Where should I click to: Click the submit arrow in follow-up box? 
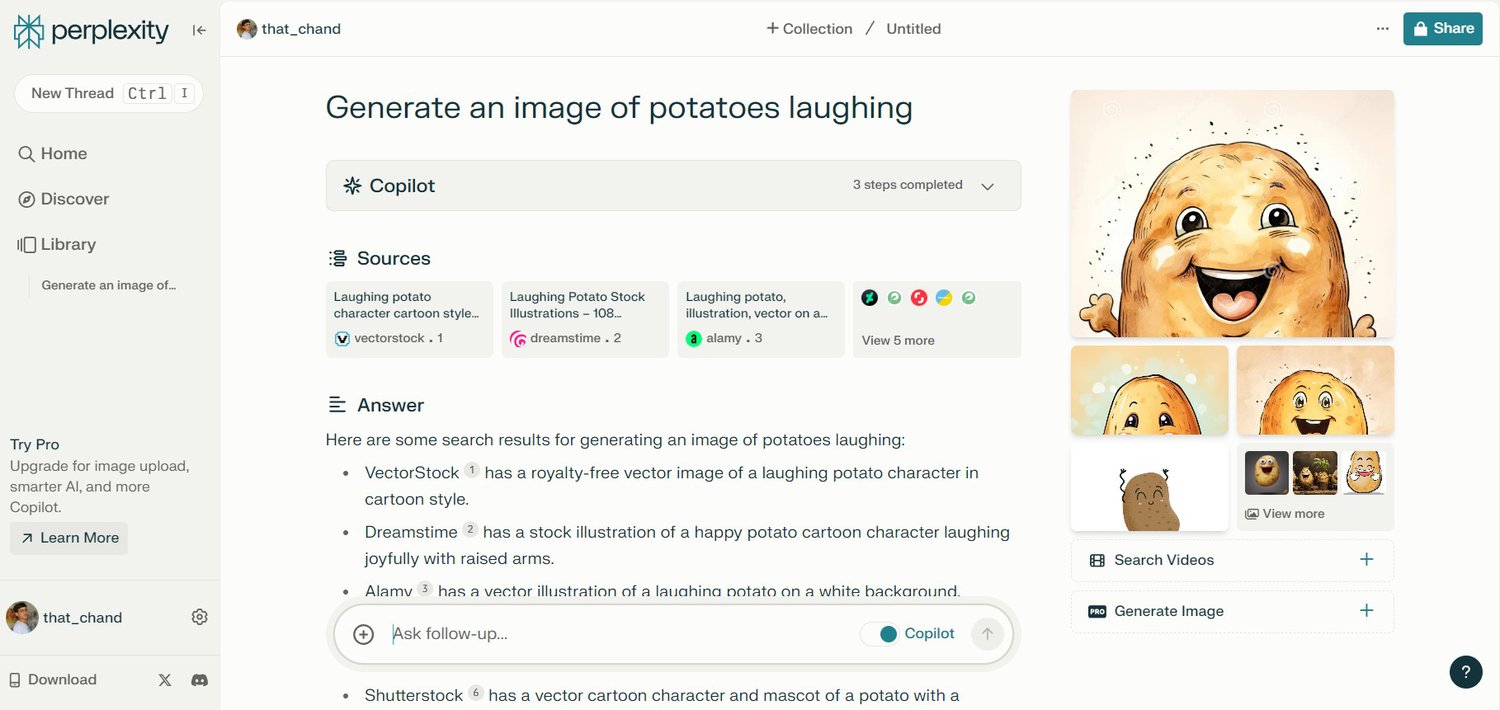pyautogui.click(x=987, y=634)
